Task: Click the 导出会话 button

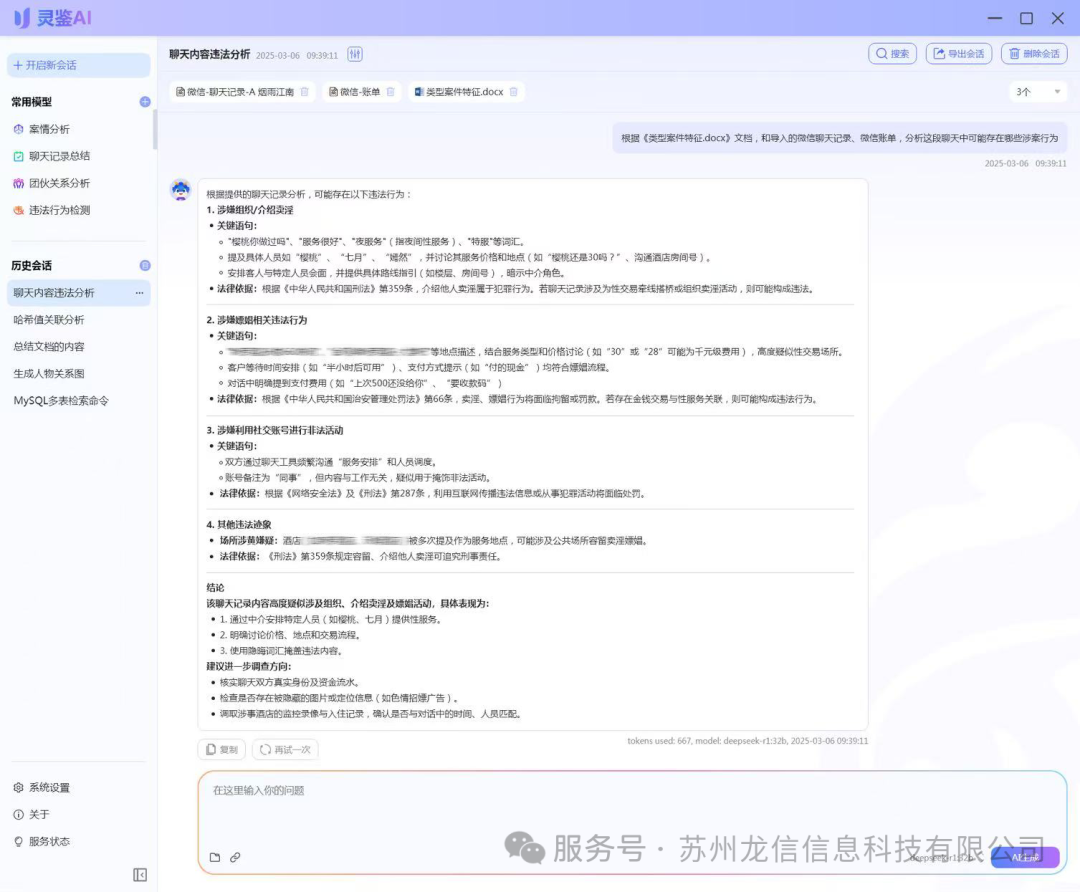Action: point(958,54)
